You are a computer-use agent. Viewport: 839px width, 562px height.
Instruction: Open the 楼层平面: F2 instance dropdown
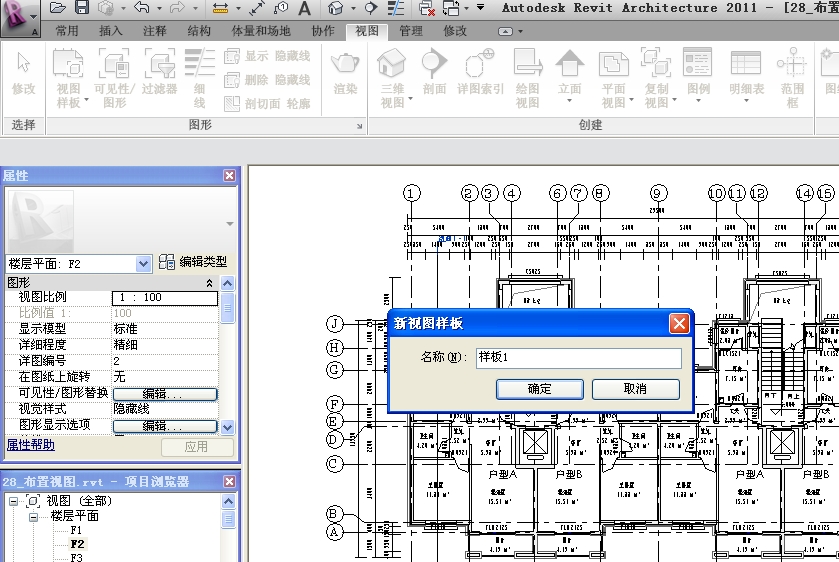pyautogui.click(x=143, y=264)
